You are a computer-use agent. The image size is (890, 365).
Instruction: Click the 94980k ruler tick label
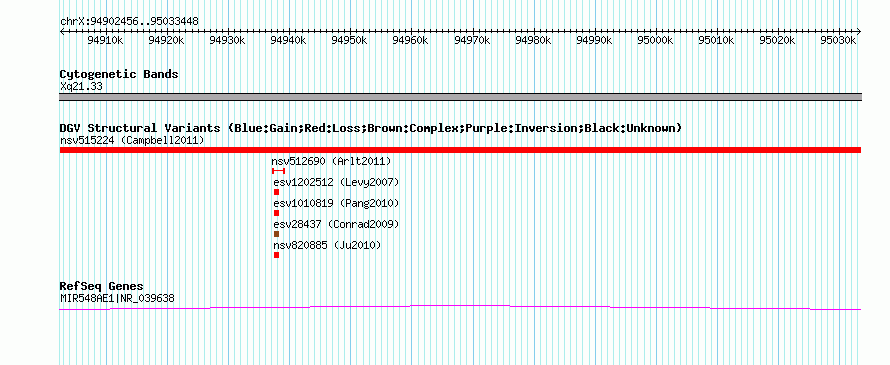coord(534,41)
